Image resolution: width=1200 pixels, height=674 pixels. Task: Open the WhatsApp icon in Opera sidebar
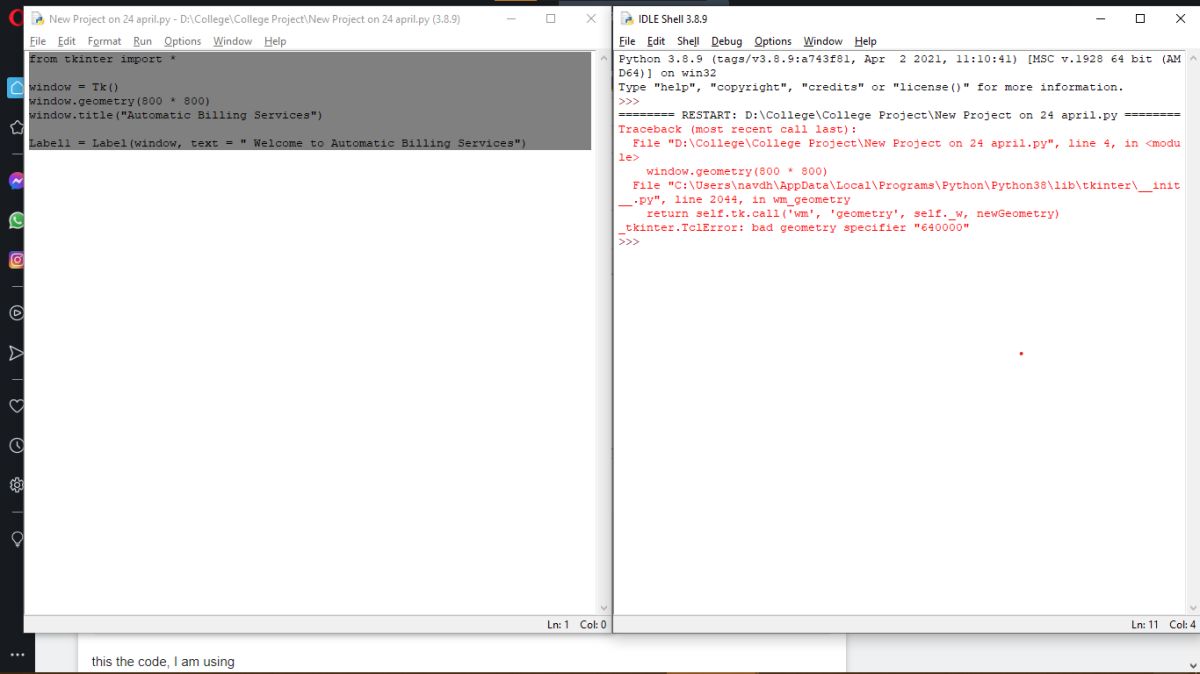[x=16, y=220]
